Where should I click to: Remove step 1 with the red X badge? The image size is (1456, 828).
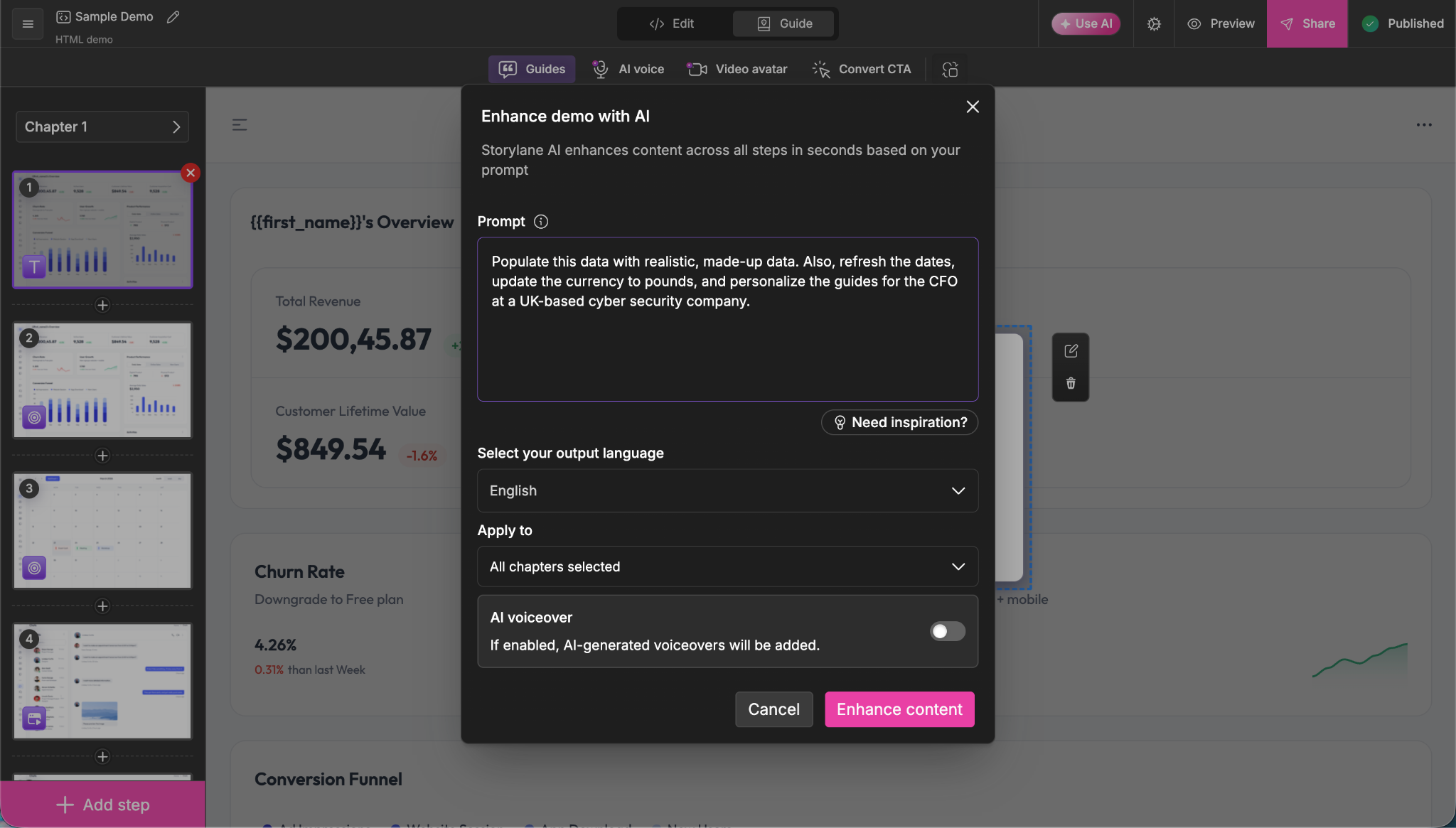[191, 173]
